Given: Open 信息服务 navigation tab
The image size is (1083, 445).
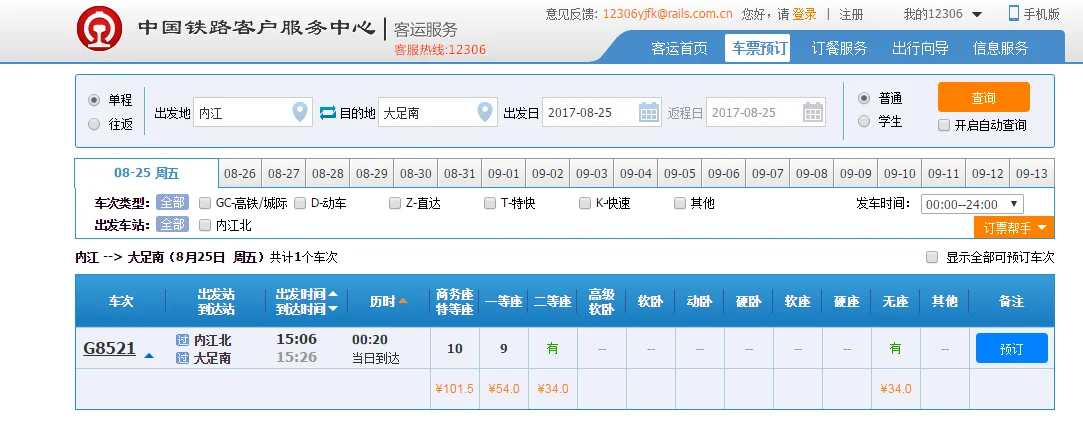Looking at the screenshot, I should tap(1001, 48).
